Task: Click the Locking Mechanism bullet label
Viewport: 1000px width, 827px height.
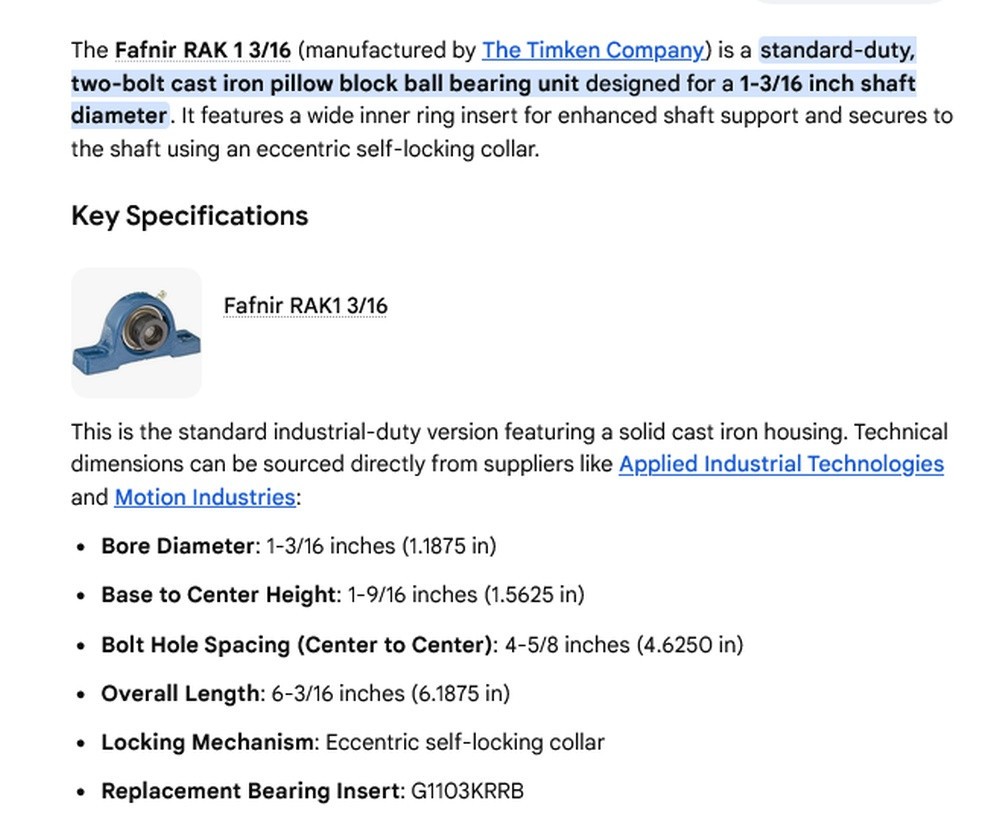Action: [x=207, y=742]
